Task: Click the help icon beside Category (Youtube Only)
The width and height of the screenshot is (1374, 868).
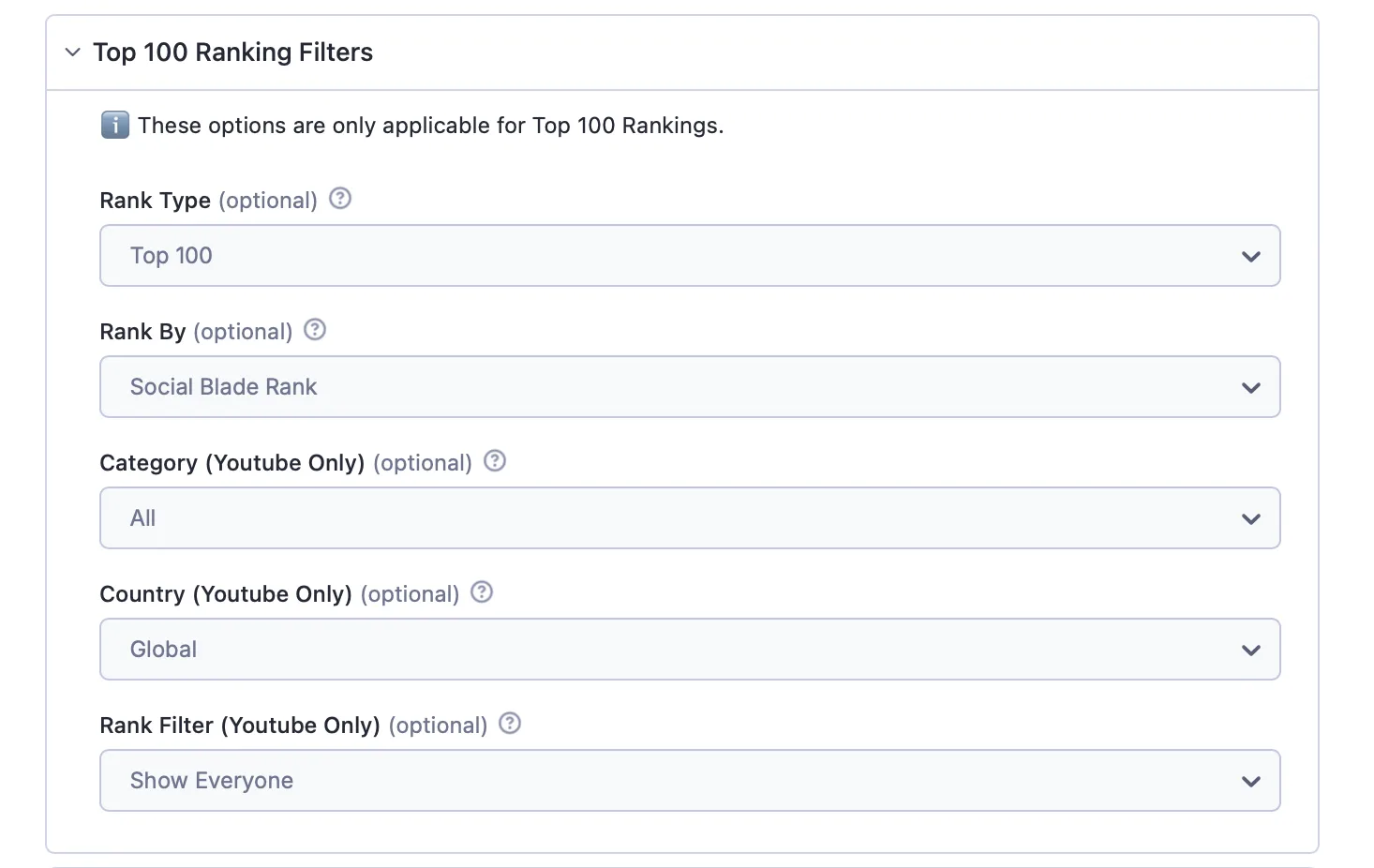Action: click(x=495, y=461)
